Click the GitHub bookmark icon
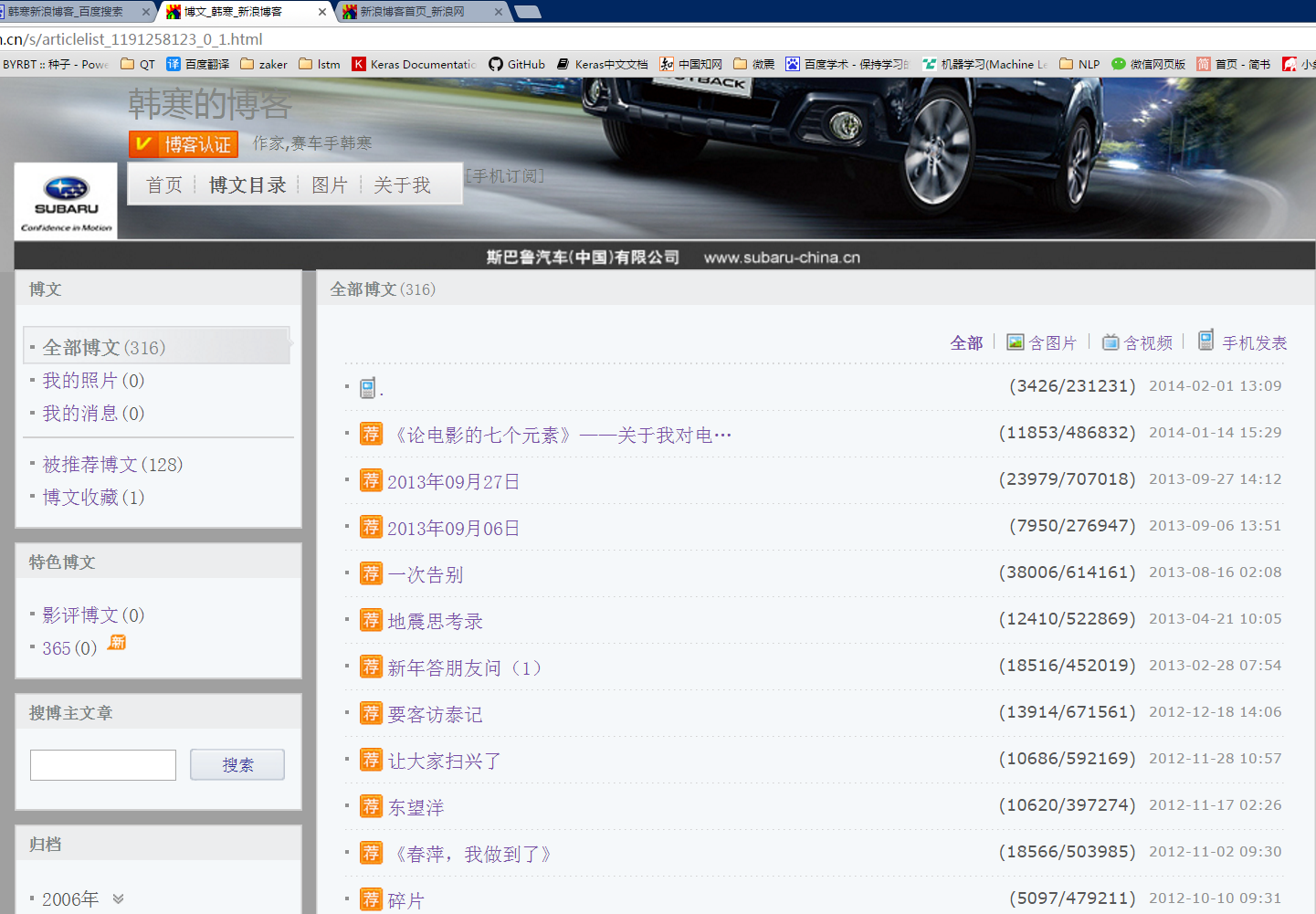The image size is (1316, 914). tap(496, 64)
